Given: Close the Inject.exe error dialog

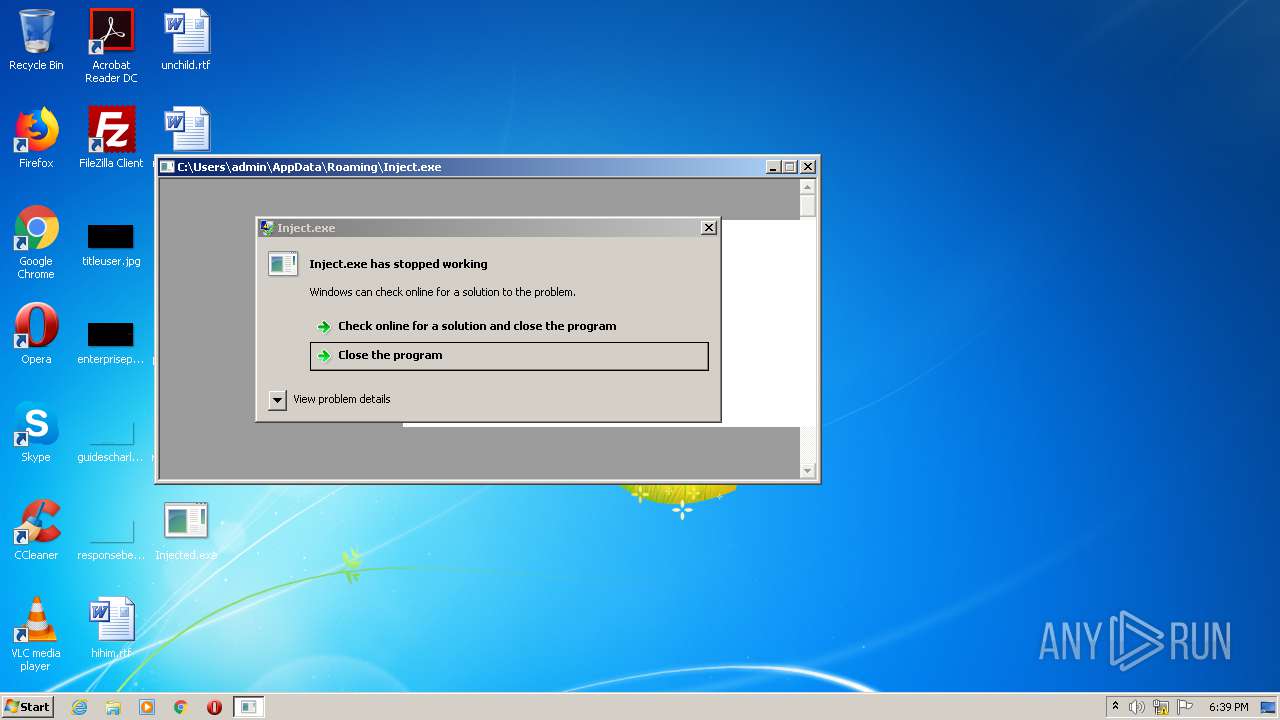Looking at the screenshot, I should 709,228.
